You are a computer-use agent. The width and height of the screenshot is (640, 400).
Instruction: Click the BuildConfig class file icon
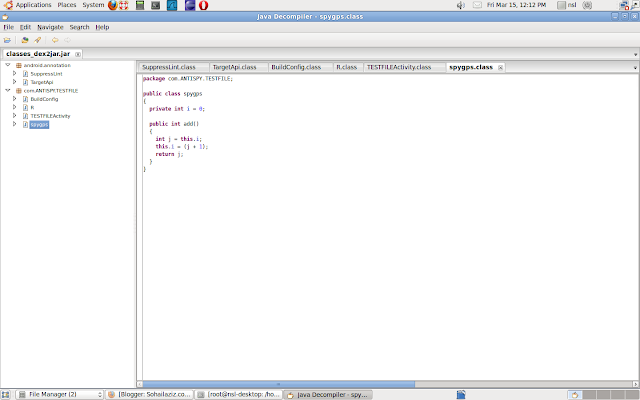coord(25,99)
